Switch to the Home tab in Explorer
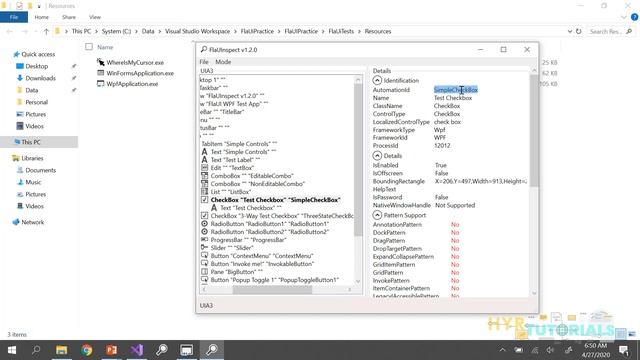640x360 pixels. [x=42, y=17]
